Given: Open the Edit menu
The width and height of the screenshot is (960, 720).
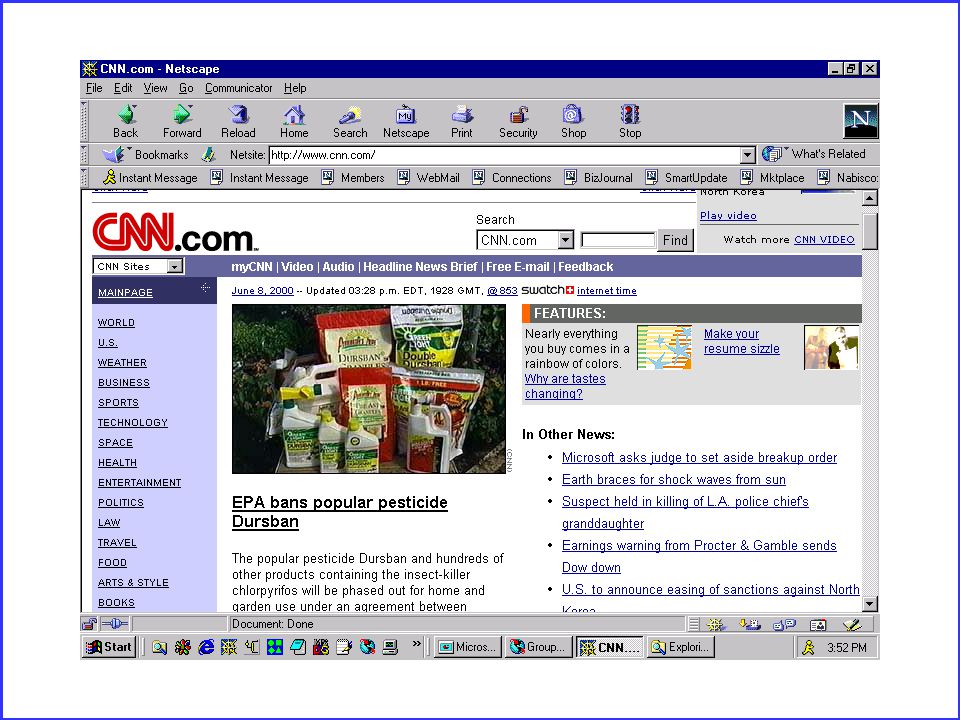Looking at the screenshot, I should 123,88.
